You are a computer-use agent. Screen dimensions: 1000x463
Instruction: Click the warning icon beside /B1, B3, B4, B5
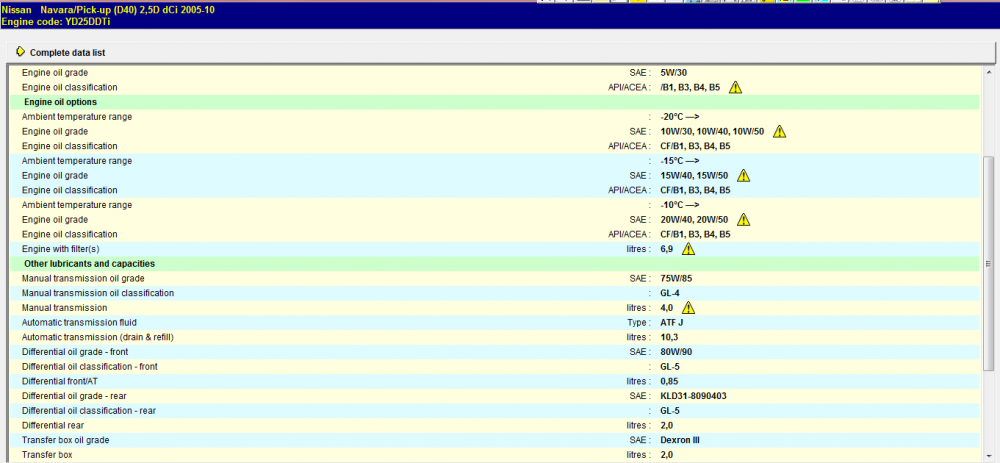[x=735, y=87]
